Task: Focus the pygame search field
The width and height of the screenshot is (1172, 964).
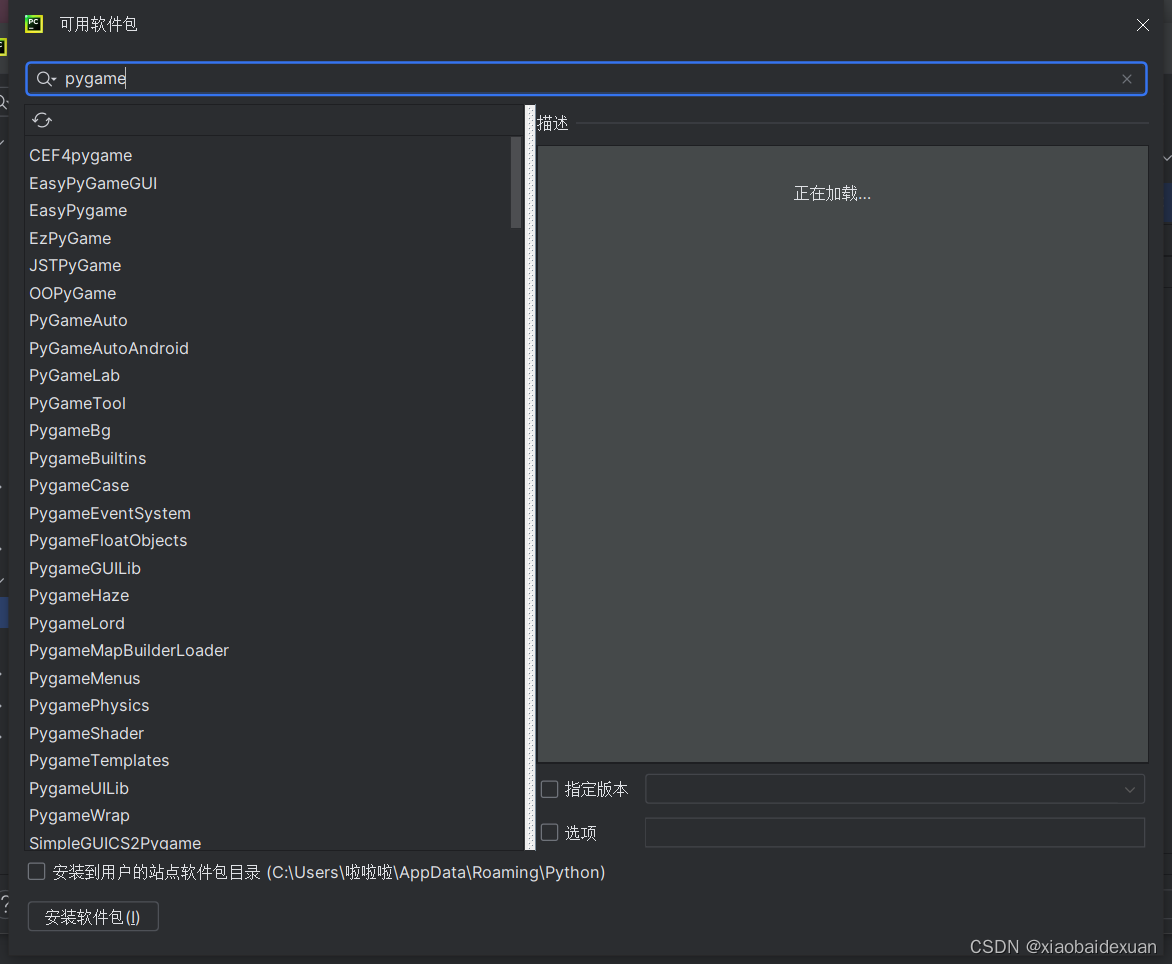Action: (586, 78)
